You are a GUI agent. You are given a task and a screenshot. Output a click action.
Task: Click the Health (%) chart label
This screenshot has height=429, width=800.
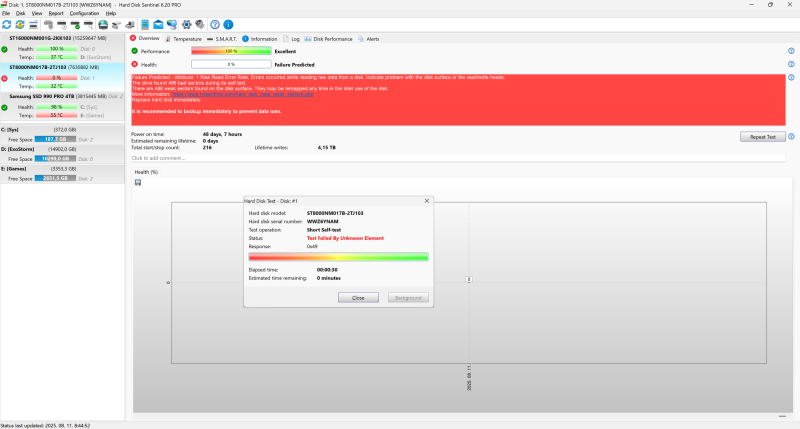point(146,172)
